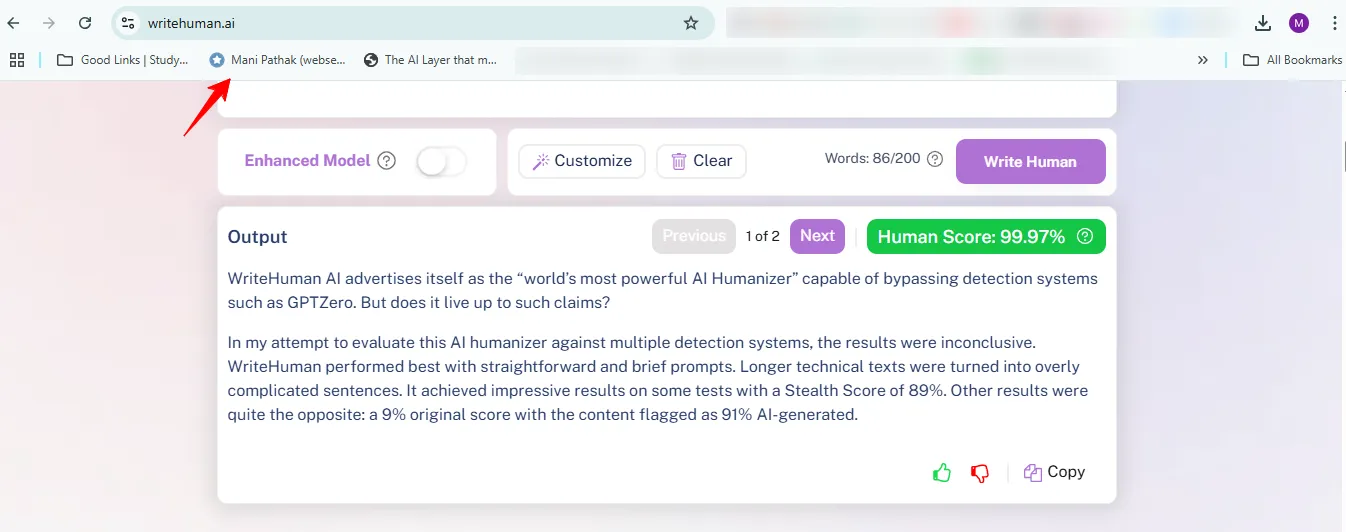Give thumbs down to the output
This screenshot has width=1346, height=532.
coord(980,473)
